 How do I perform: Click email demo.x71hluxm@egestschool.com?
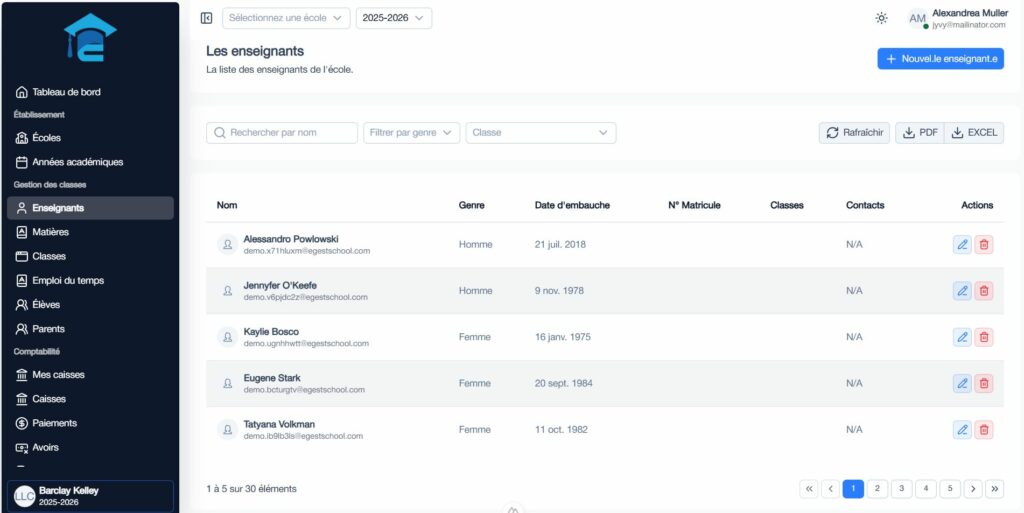point(307,251)
